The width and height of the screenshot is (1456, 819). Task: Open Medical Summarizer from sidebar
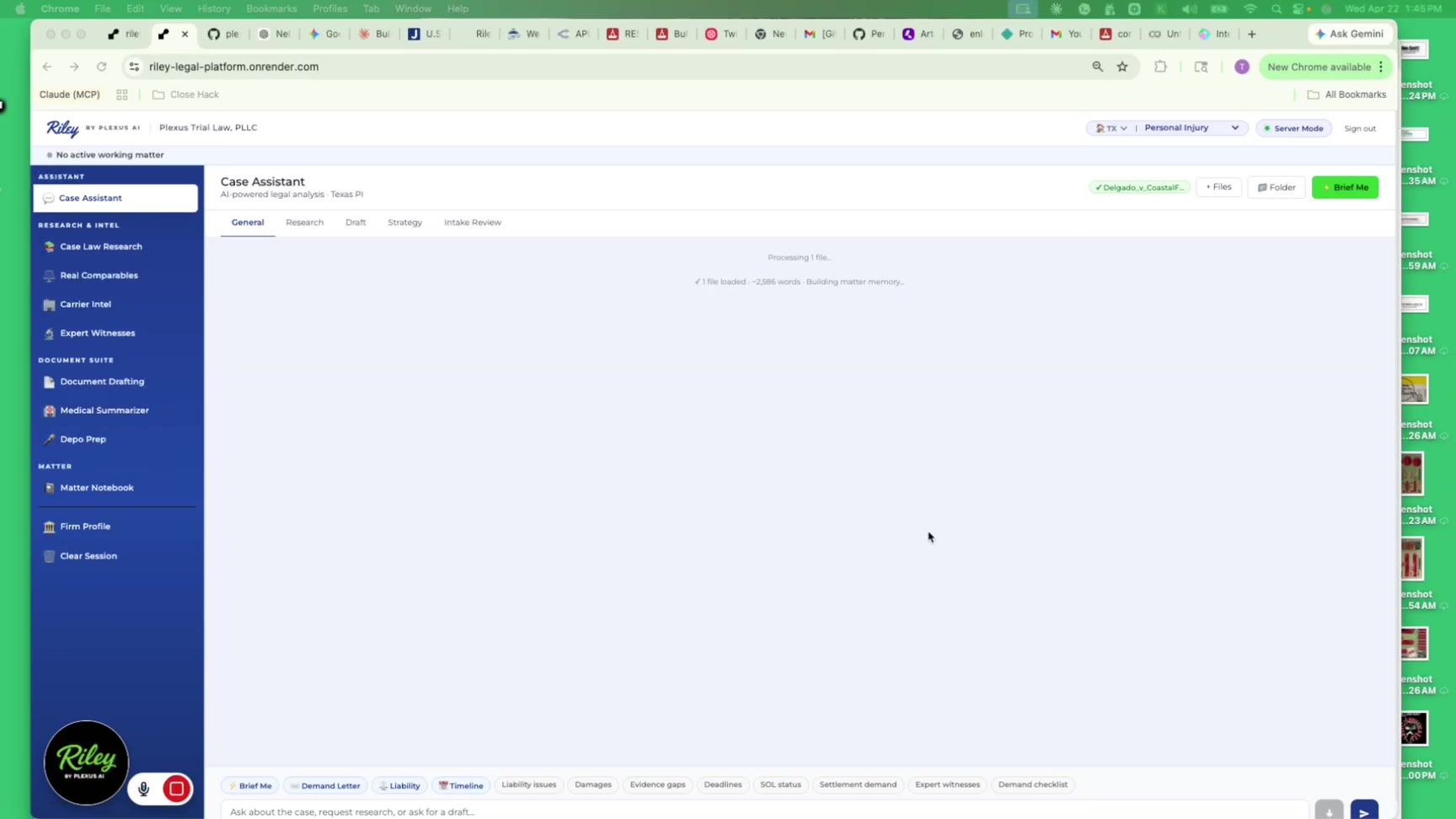pos(104,410)
